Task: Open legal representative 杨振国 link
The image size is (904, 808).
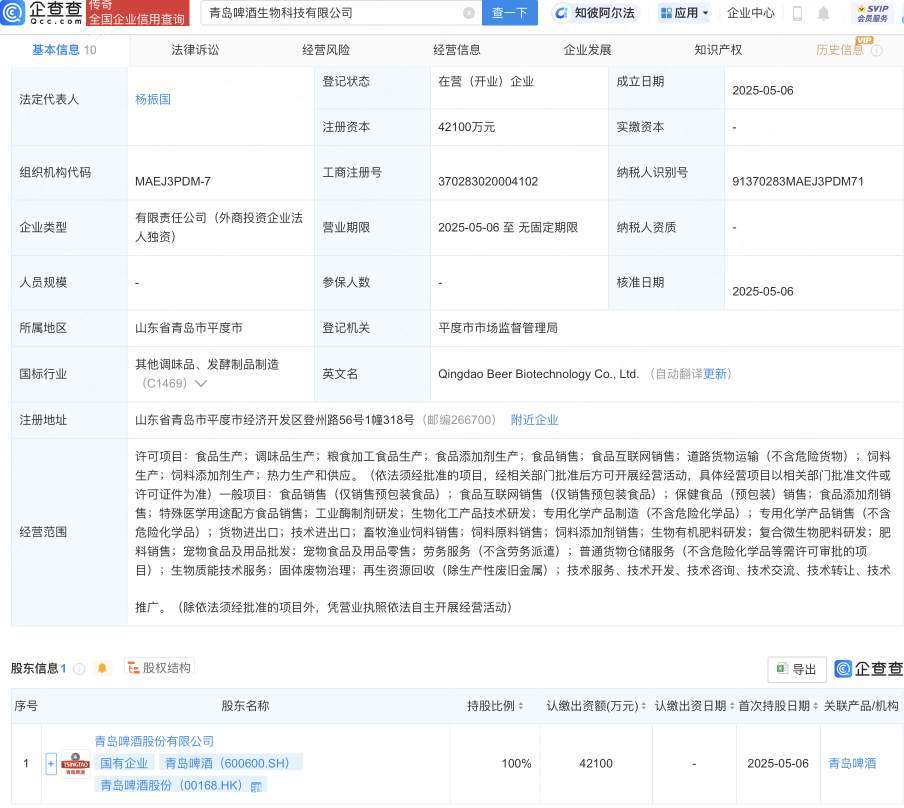Action: tap(153, 99)
